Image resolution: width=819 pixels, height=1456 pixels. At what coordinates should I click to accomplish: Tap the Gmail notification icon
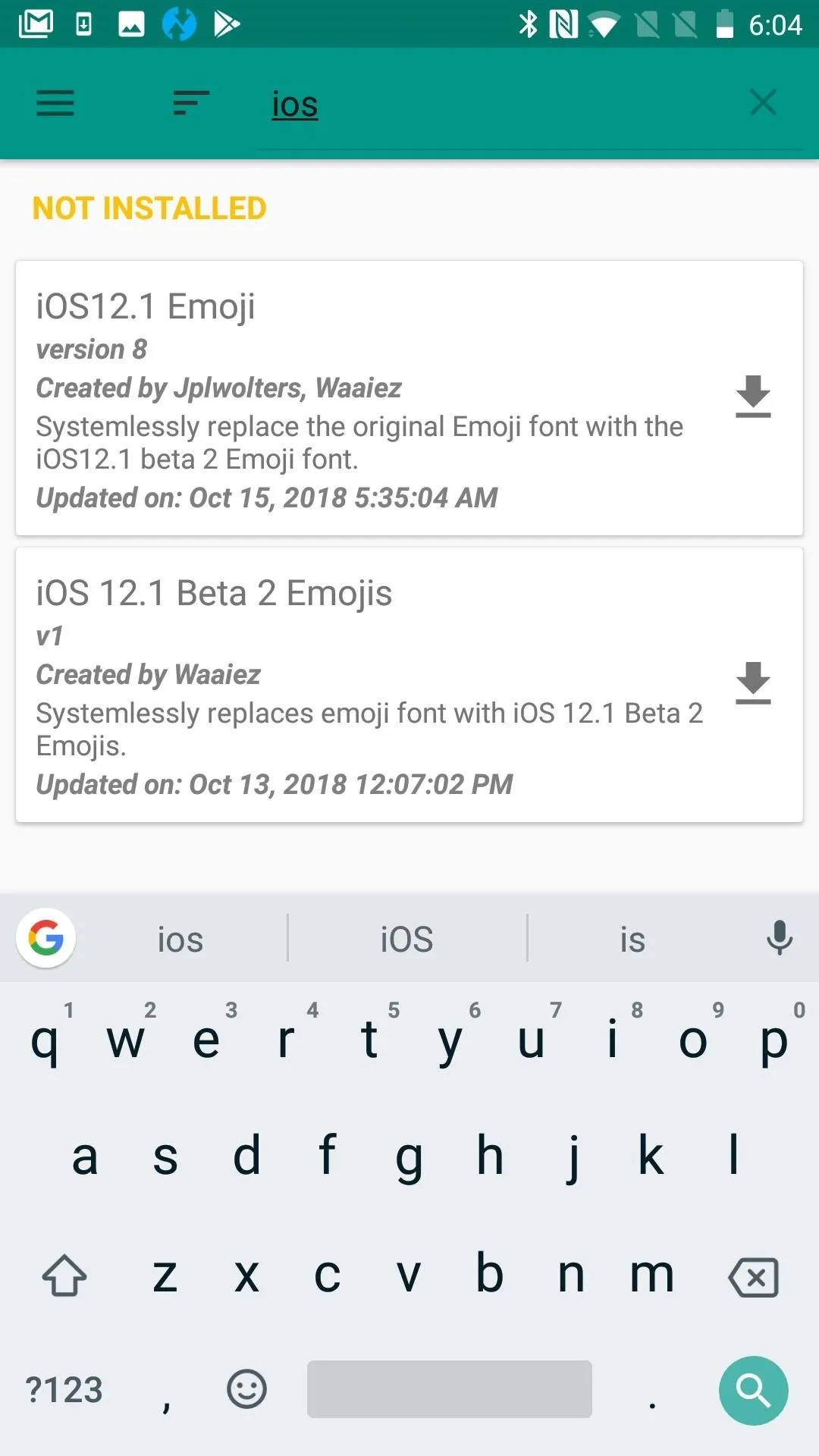(x=36, y=24)
